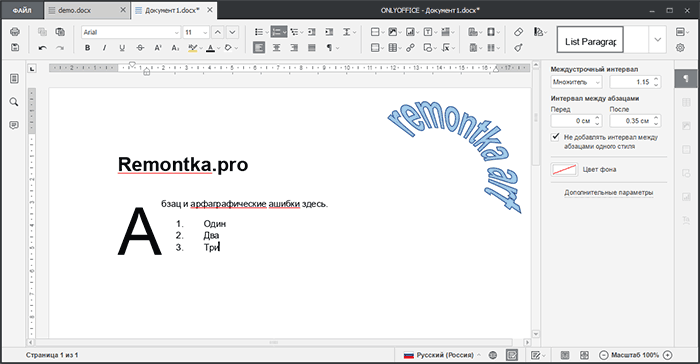
Task: Open line spacing options in toolbar
Action: click(349, 32)
